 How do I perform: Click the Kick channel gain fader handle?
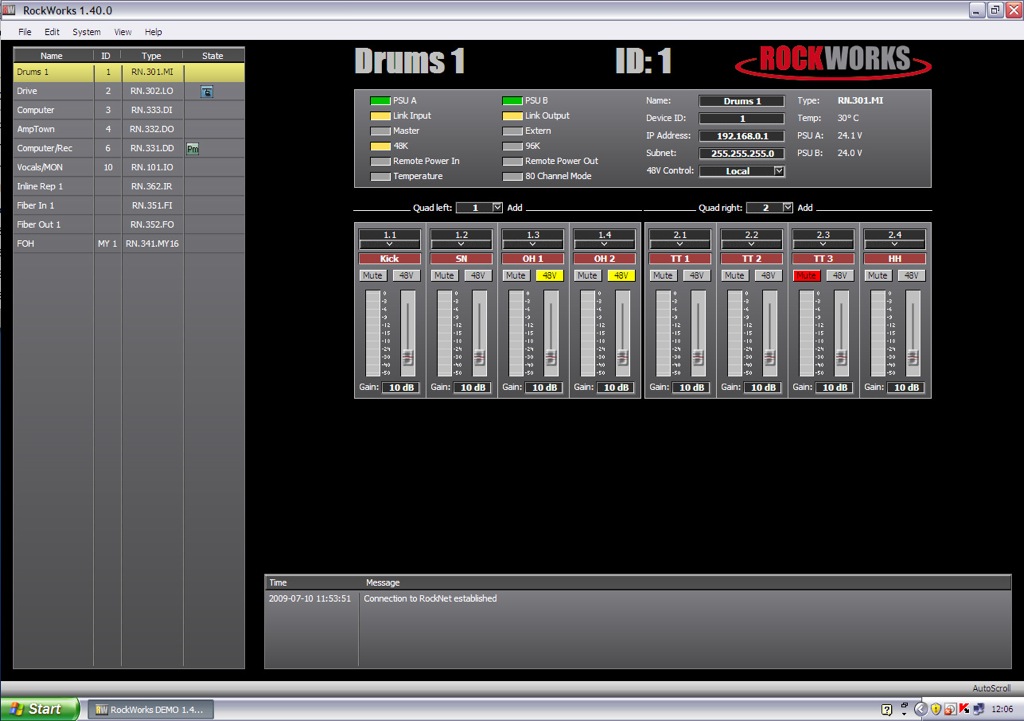408,357
